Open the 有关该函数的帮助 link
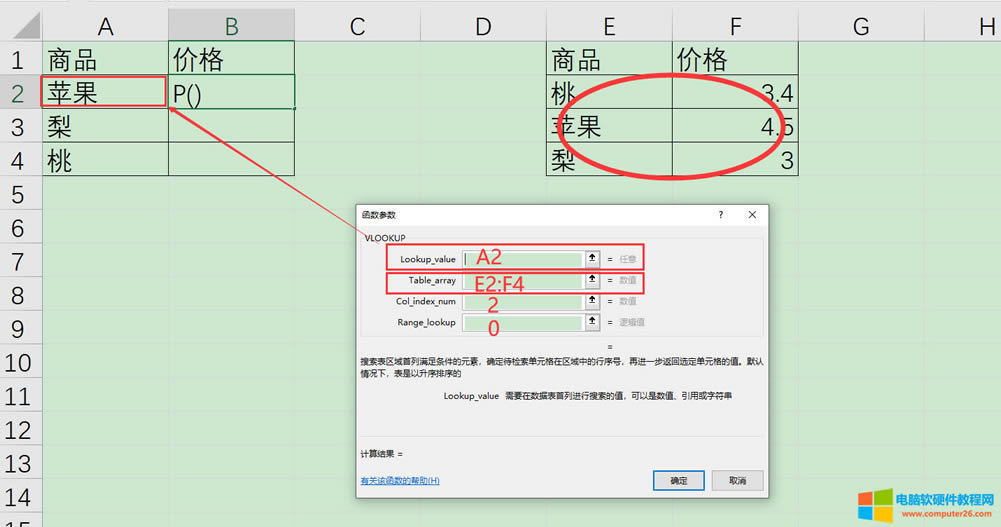 pyautogui.click(x=400, y=481)
